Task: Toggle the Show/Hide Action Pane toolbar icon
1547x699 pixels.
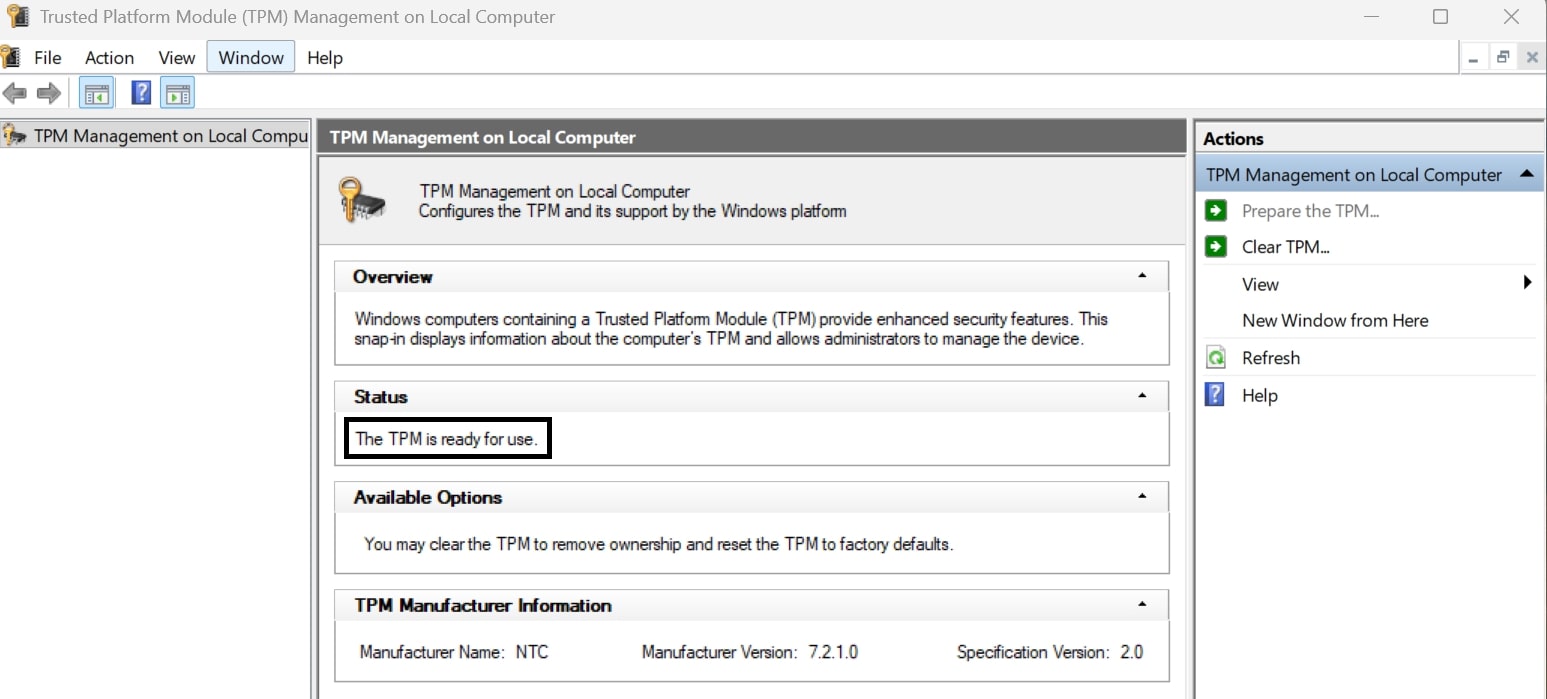Action: [x=178, y=94]
